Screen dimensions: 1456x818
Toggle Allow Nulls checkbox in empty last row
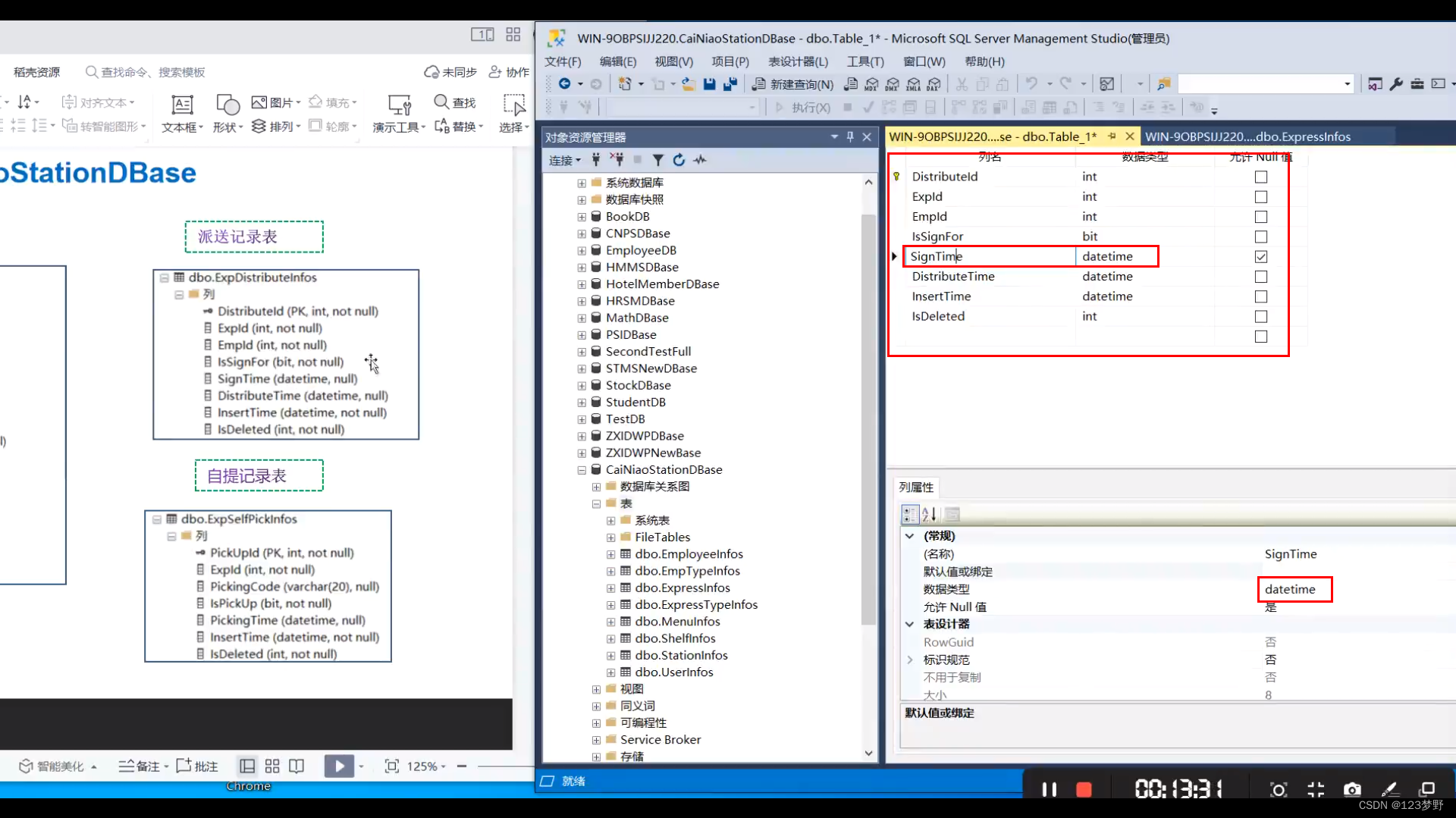coord(1261,337)
